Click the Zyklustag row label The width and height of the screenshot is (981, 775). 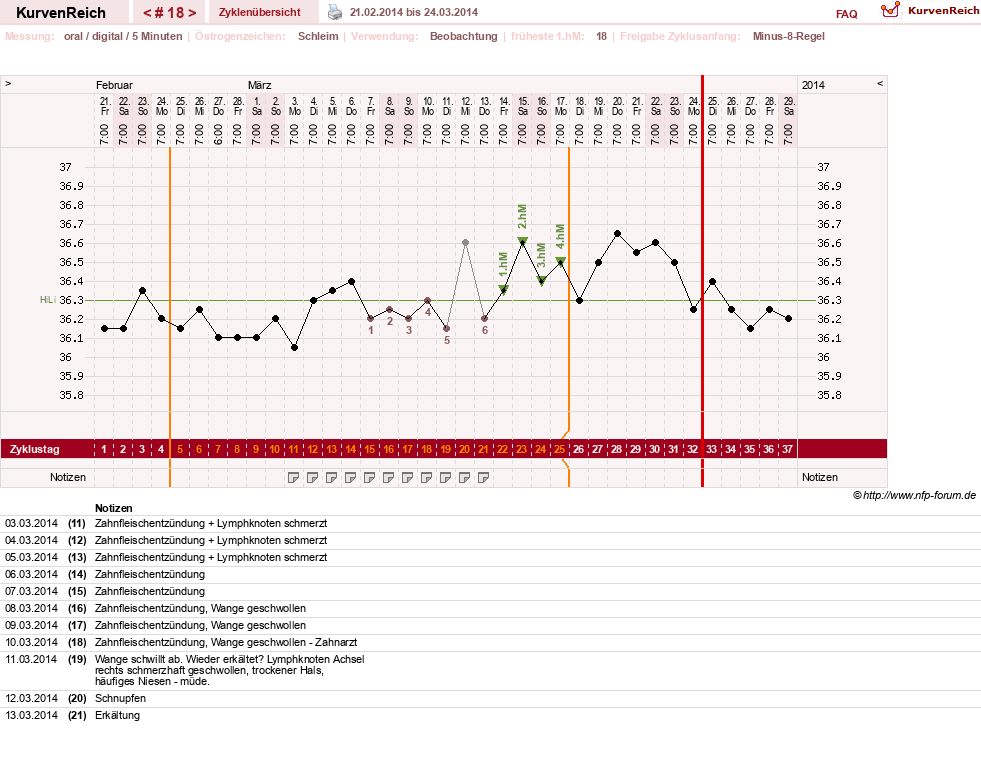coord(34,449)
